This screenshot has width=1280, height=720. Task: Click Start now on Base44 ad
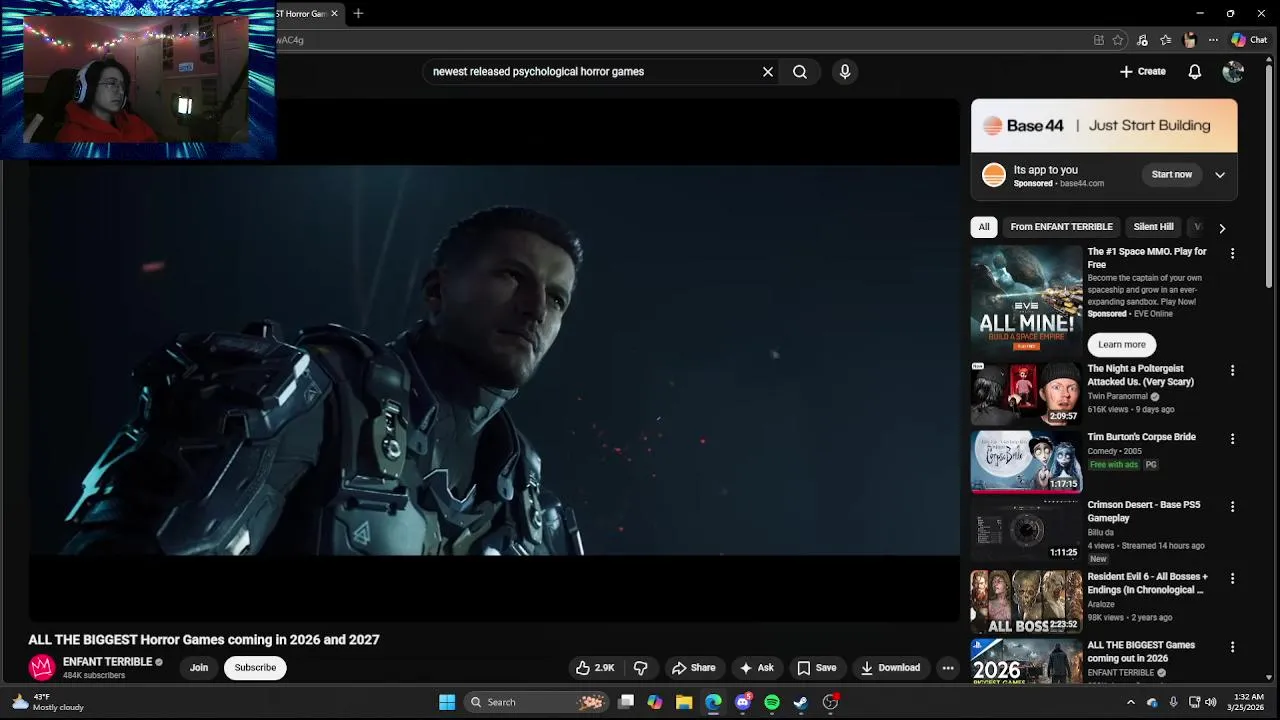point(1171,175)
